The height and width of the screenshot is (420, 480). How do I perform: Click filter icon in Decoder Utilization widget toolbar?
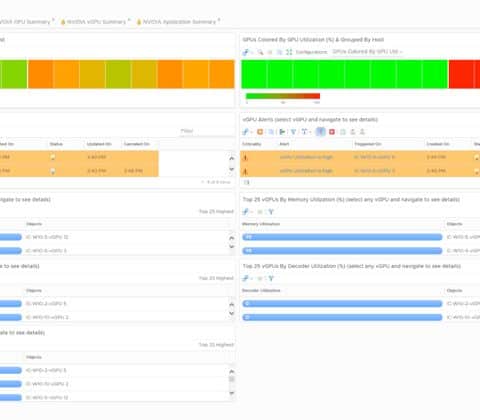[271, 278]
